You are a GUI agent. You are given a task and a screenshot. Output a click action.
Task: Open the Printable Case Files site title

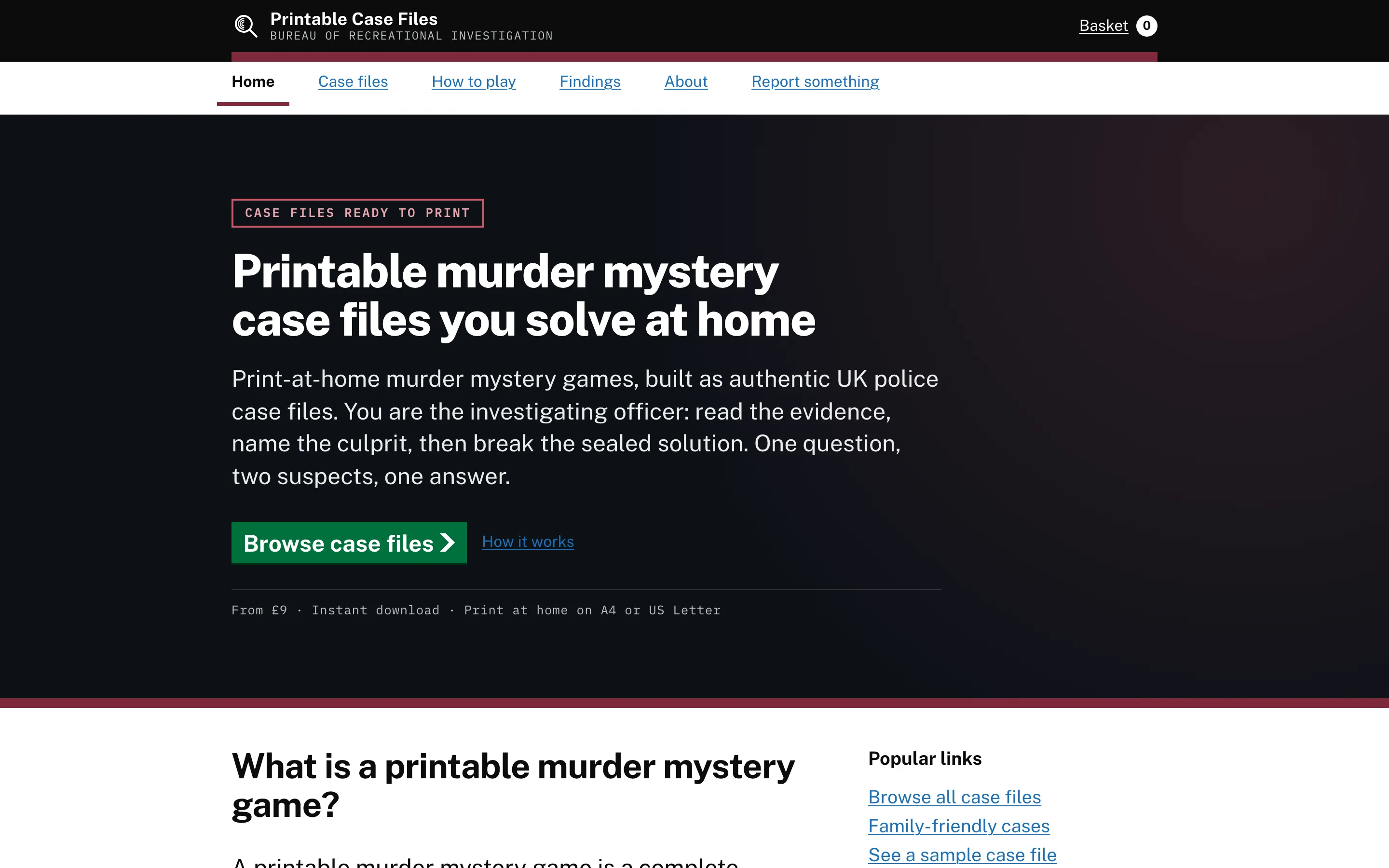click(x=354, y=19)
